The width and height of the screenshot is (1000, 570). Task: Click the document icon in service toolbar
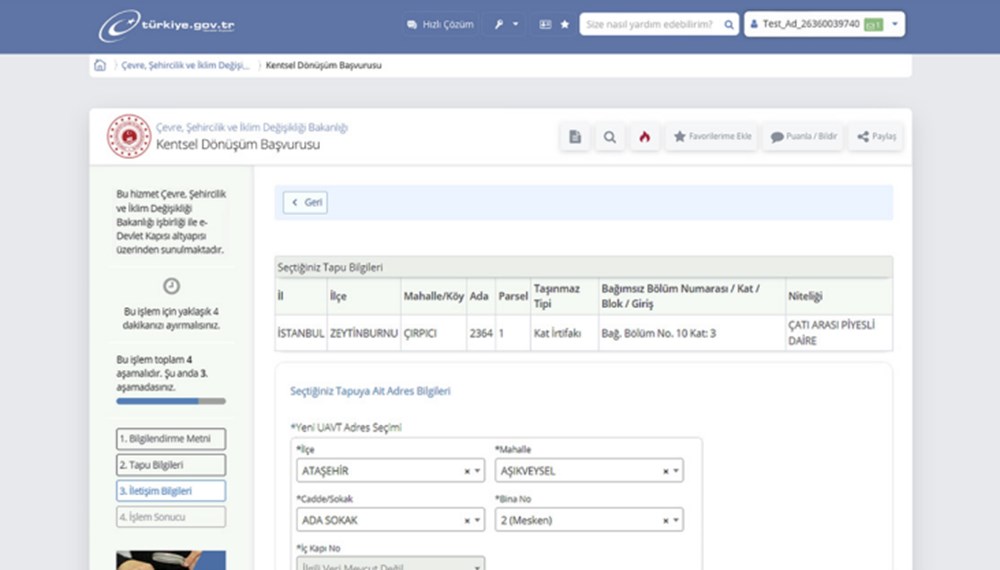[574, 137]
